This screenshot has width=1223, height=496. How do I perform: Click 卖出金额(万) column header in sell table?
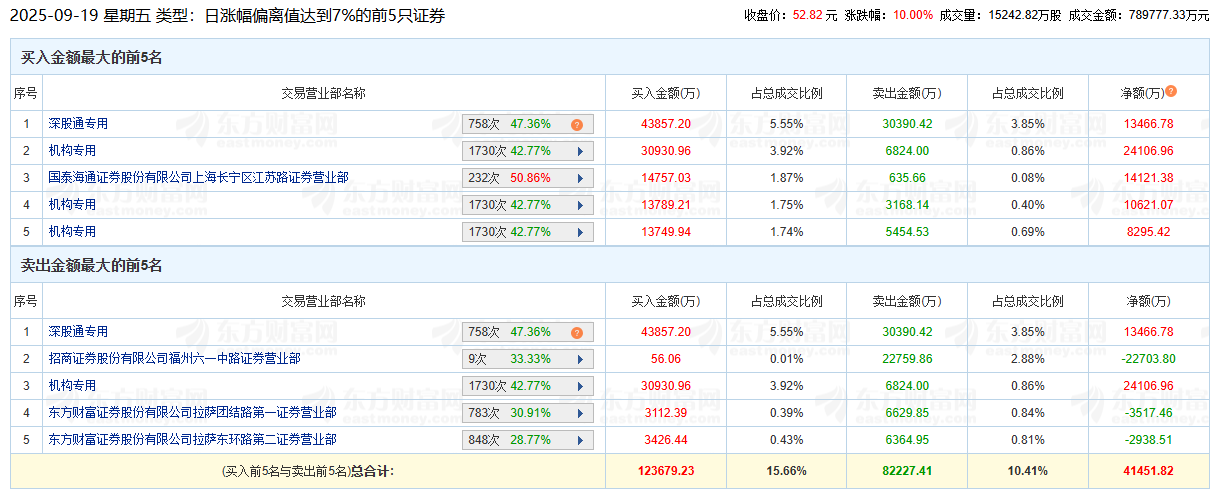tap(907, 301)
